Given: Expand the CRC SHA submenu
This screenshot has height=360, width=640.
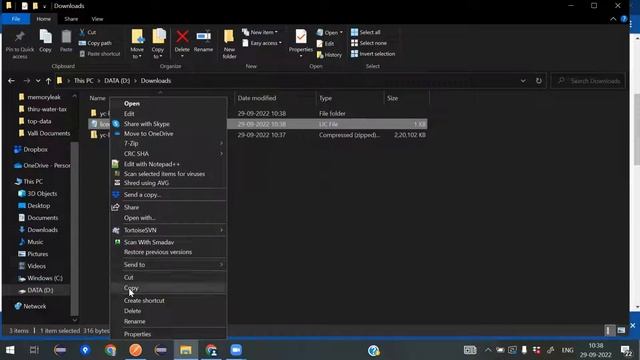Looking at the screenshot, I should pyautogui.click(x=168, y=154).
